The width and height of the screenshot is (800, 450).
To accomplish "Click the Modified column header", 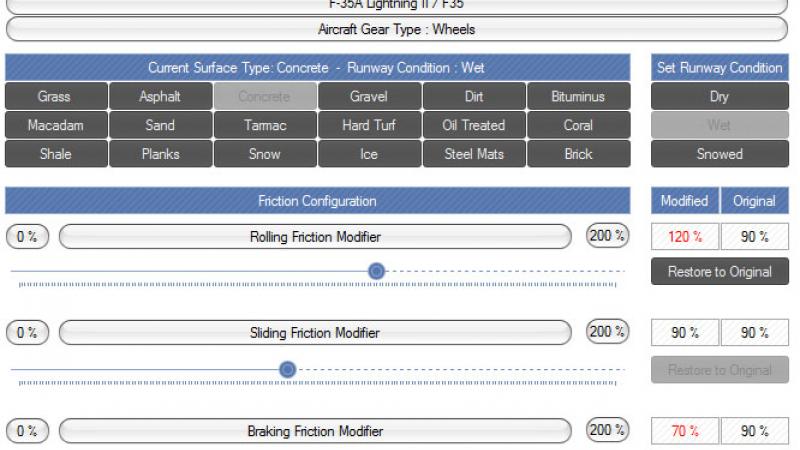I will [x=685, y=201].
